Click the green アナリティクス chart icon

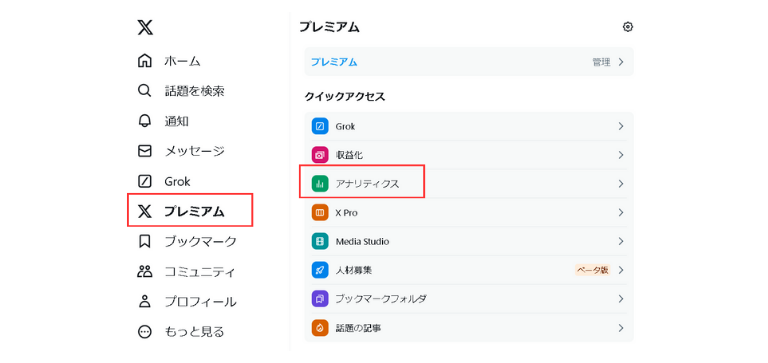point(320,184)
